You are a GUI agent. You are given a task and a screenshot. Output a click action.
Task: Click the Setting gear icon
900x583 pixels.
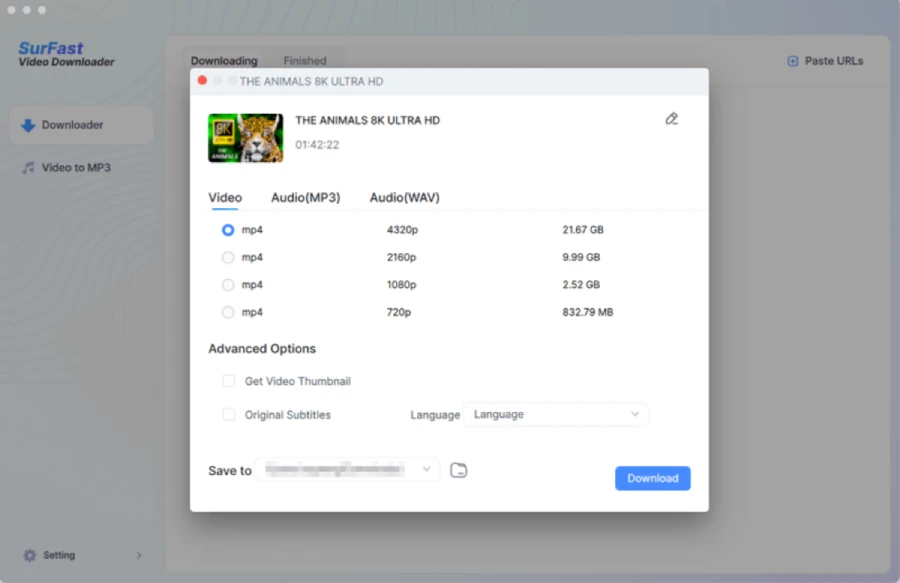[30, 555]
